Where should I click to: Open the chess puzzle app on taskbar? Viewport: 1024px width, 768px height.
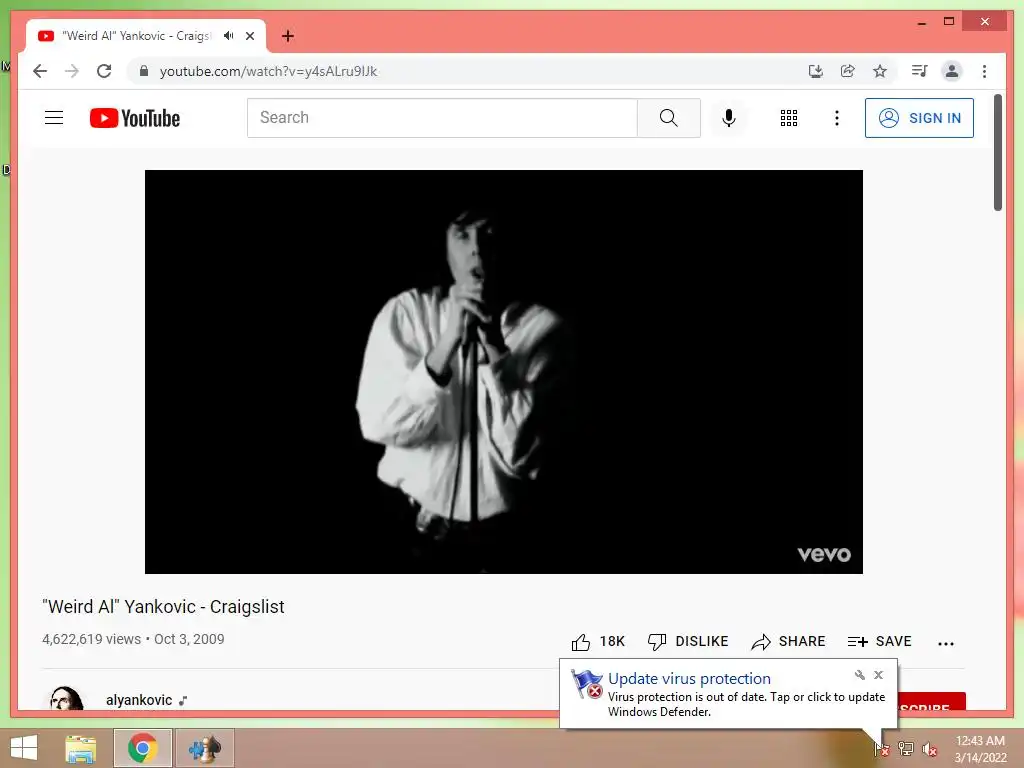204,748
